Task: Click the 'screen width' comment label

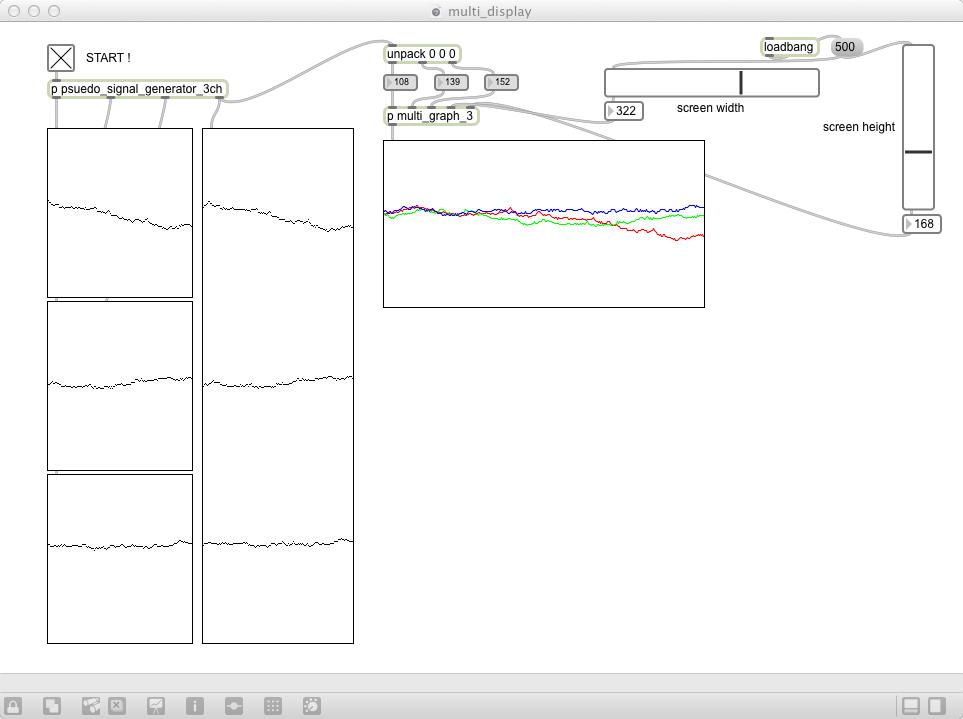Action: 711,108
